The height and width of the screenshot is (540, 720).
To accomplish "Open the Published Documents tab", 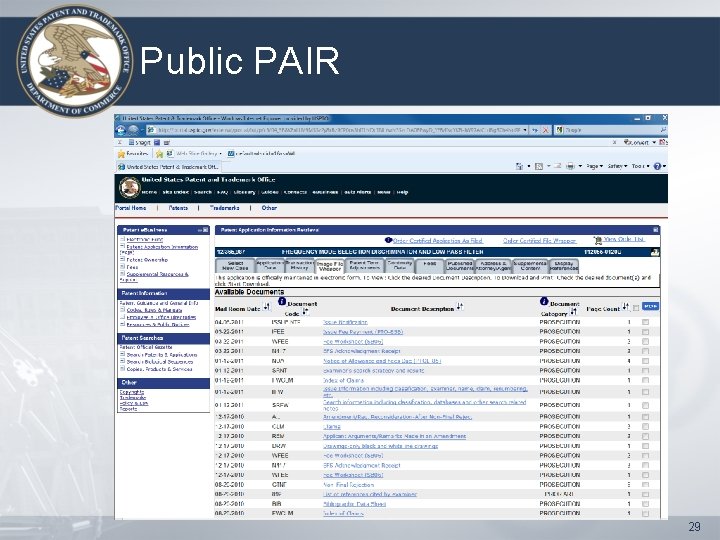I will (460, 265).
